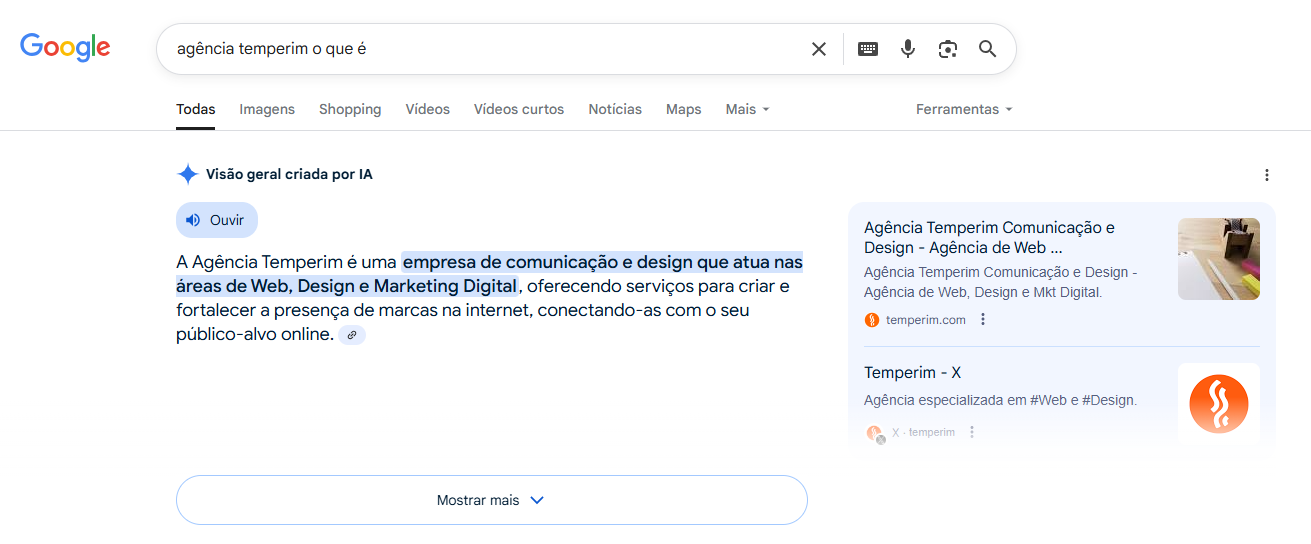Viewport: 1311px width, 544px height.
Task: Click the orange Temperim logo thumbnail
Action: [x=1219, y=403]
